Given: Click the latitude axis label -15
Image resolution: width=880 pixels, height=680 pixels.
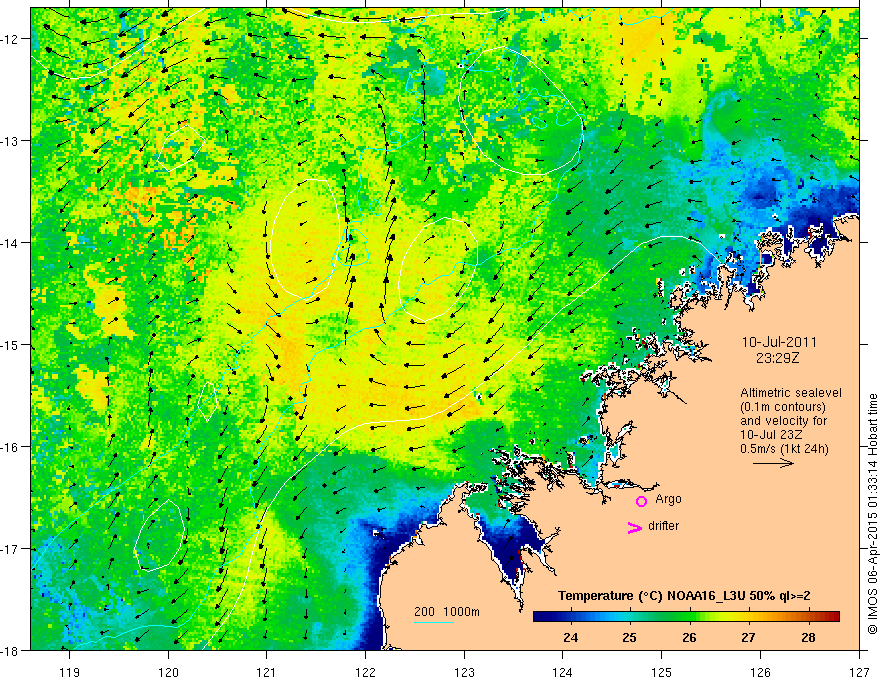Looking at the screenshot, I should [11, 344].
